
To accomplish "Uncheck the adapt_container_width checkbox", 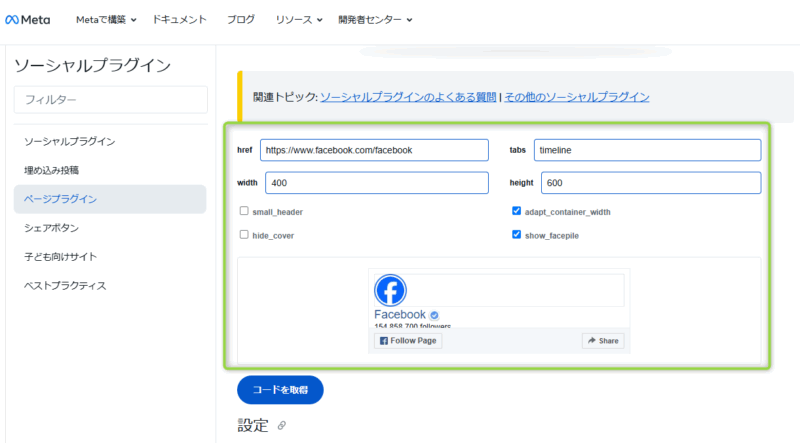I will (516, 211).
